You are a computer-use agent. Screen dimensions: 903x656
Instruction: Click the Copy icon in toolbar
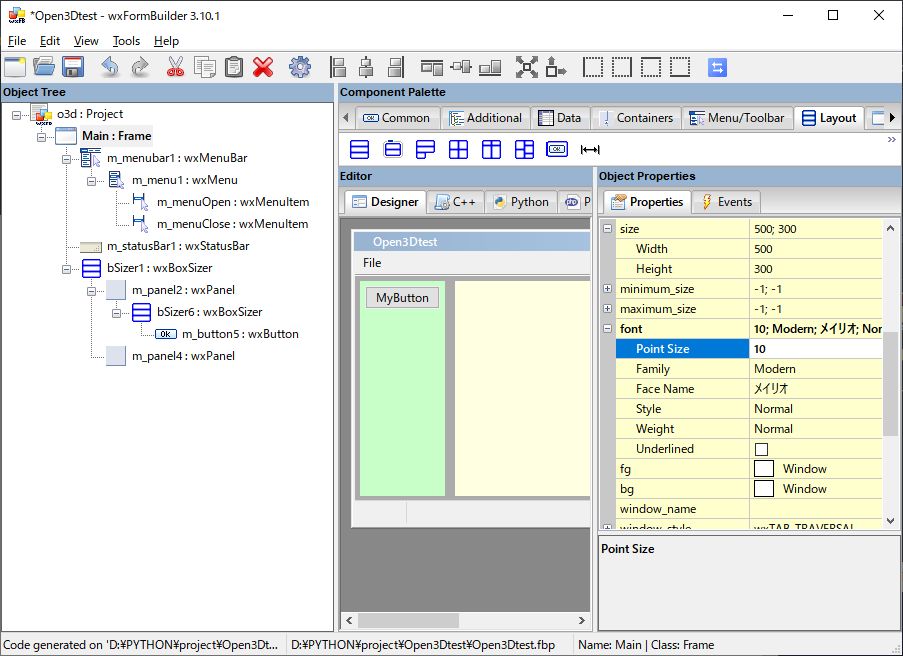pos(204,67)
